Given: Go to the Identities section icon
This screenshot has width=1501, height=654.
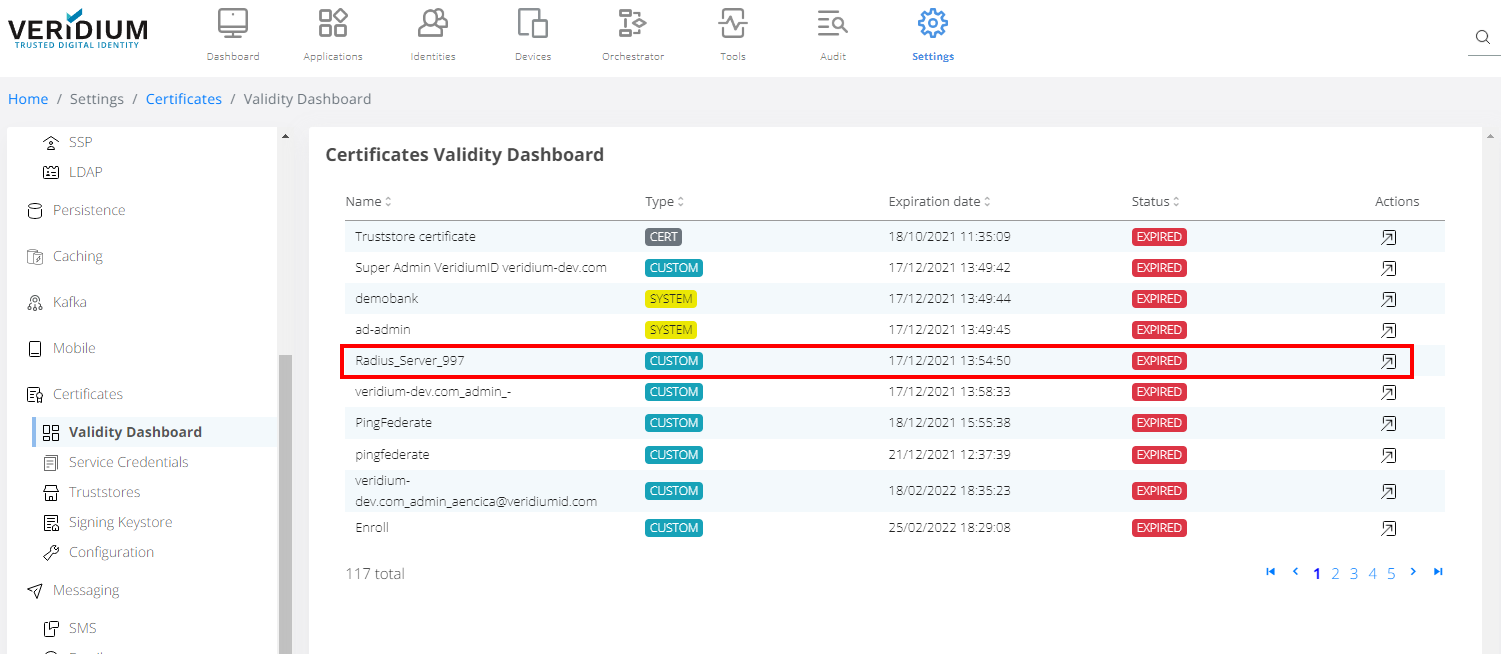Looking at the screenshot, I should 433,23.
